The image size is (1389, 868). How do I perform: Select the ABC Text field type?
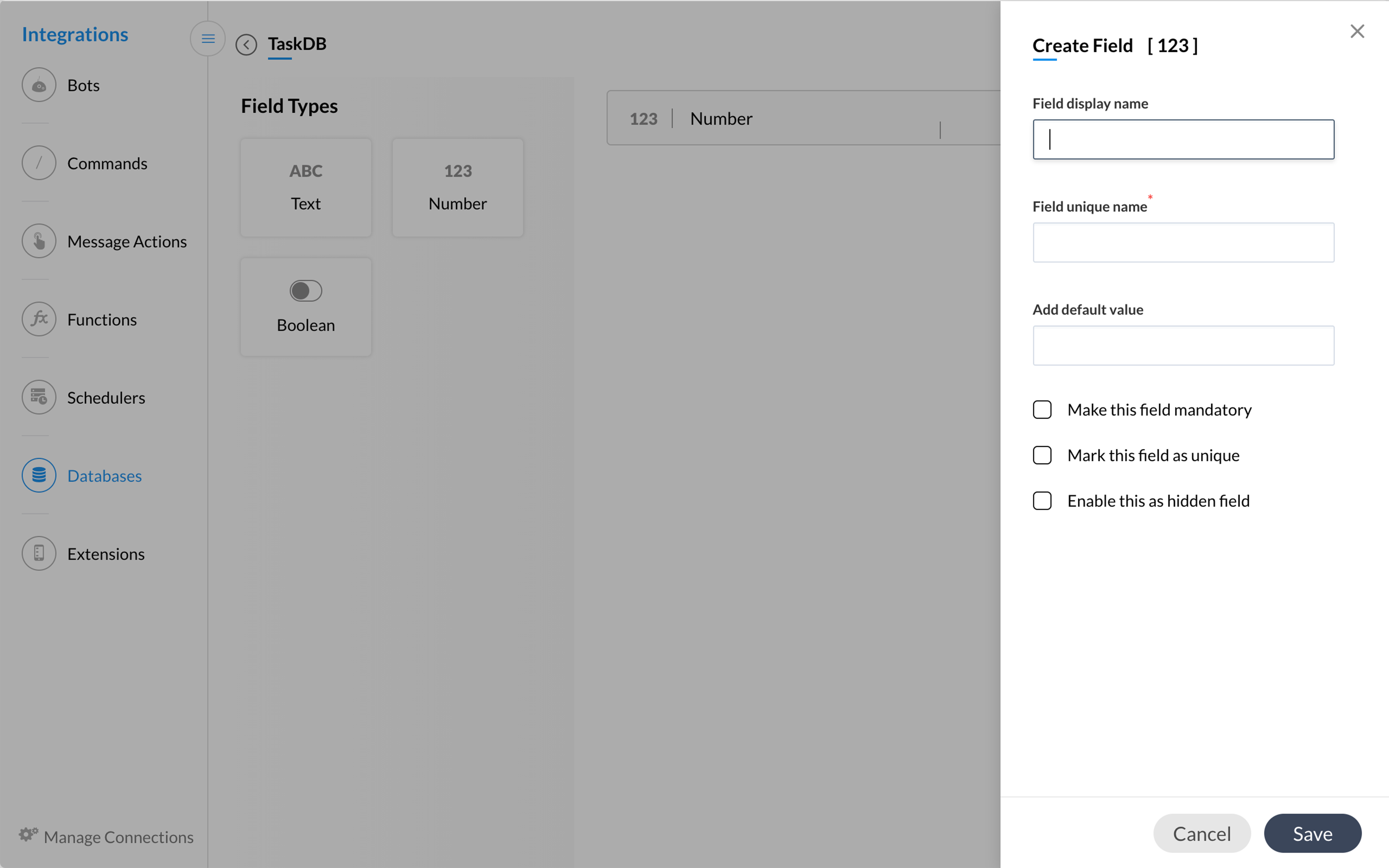[305, 187]
